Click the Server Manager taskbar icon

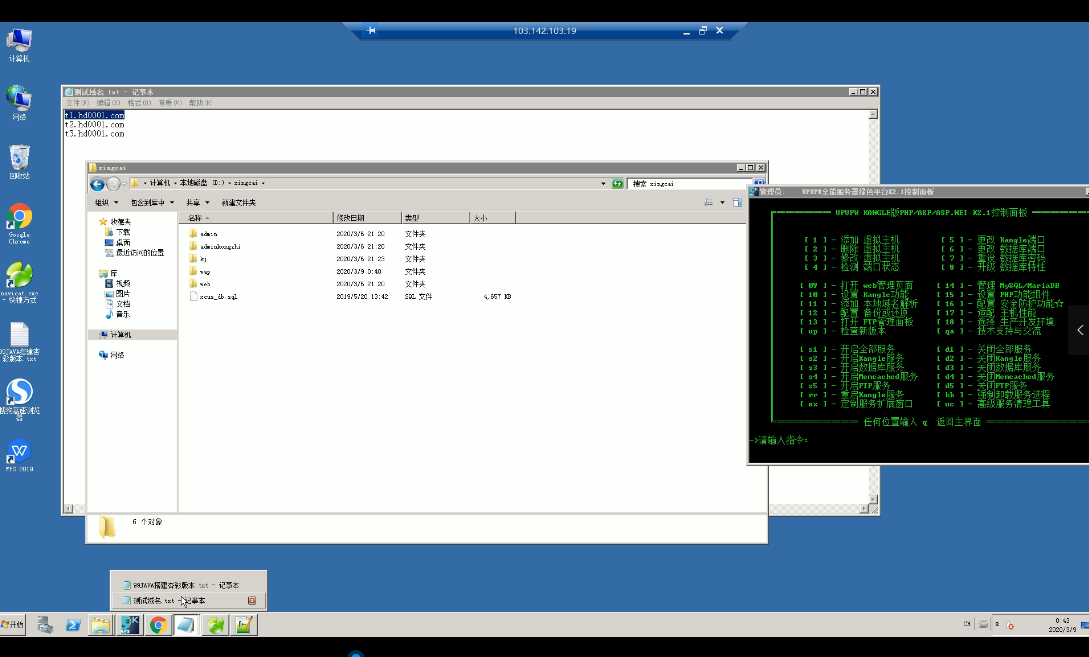45,625
